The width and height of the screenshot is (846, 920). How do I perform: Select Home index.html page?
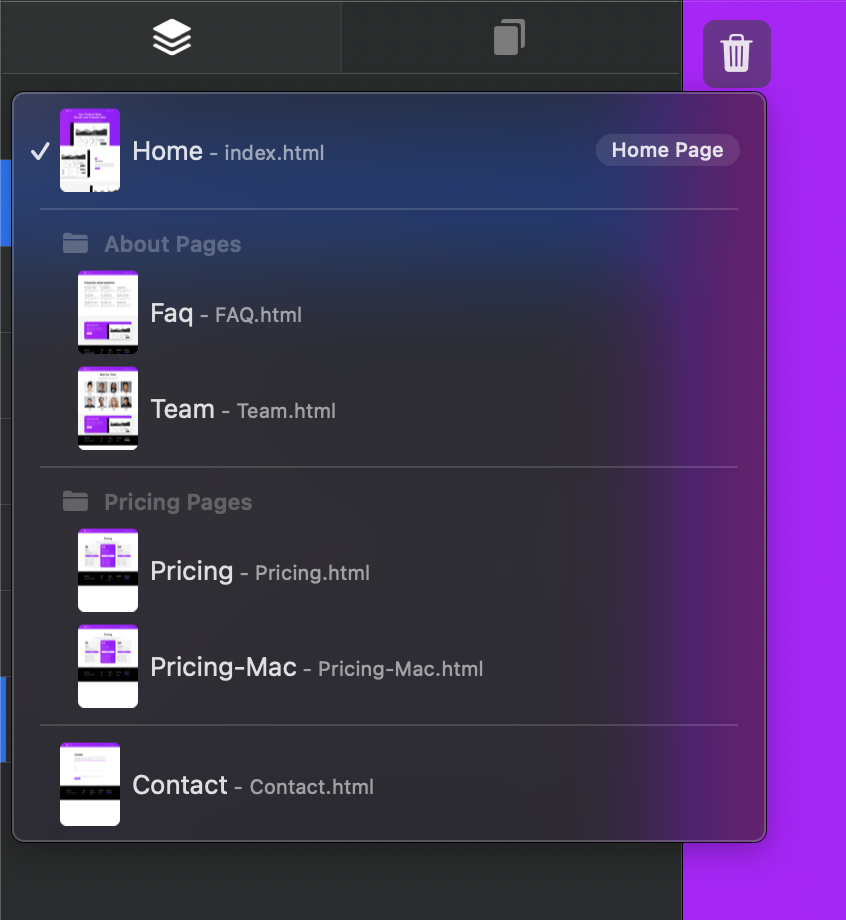(228, 152)
